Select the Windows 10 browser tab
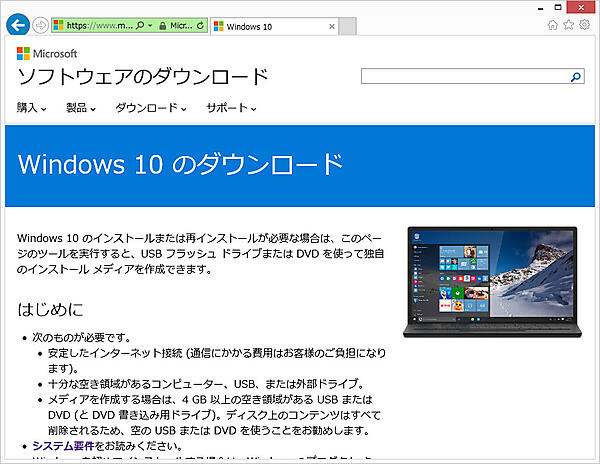The height and width of the screenshot is (464, 600). [274, 26]
